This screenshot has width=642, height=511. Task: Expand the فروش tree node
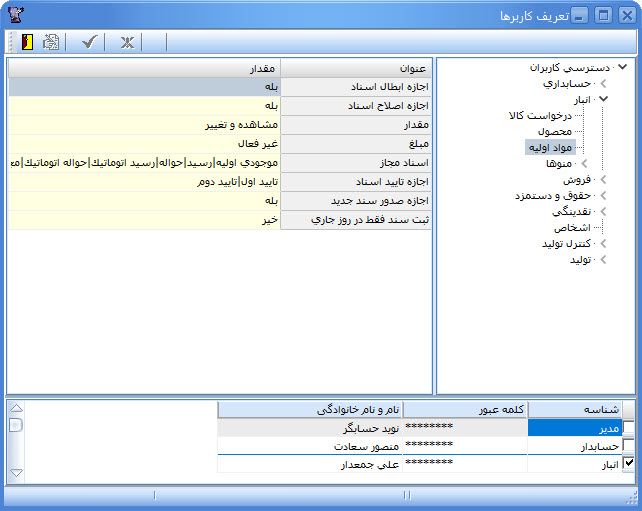(603, 180)
